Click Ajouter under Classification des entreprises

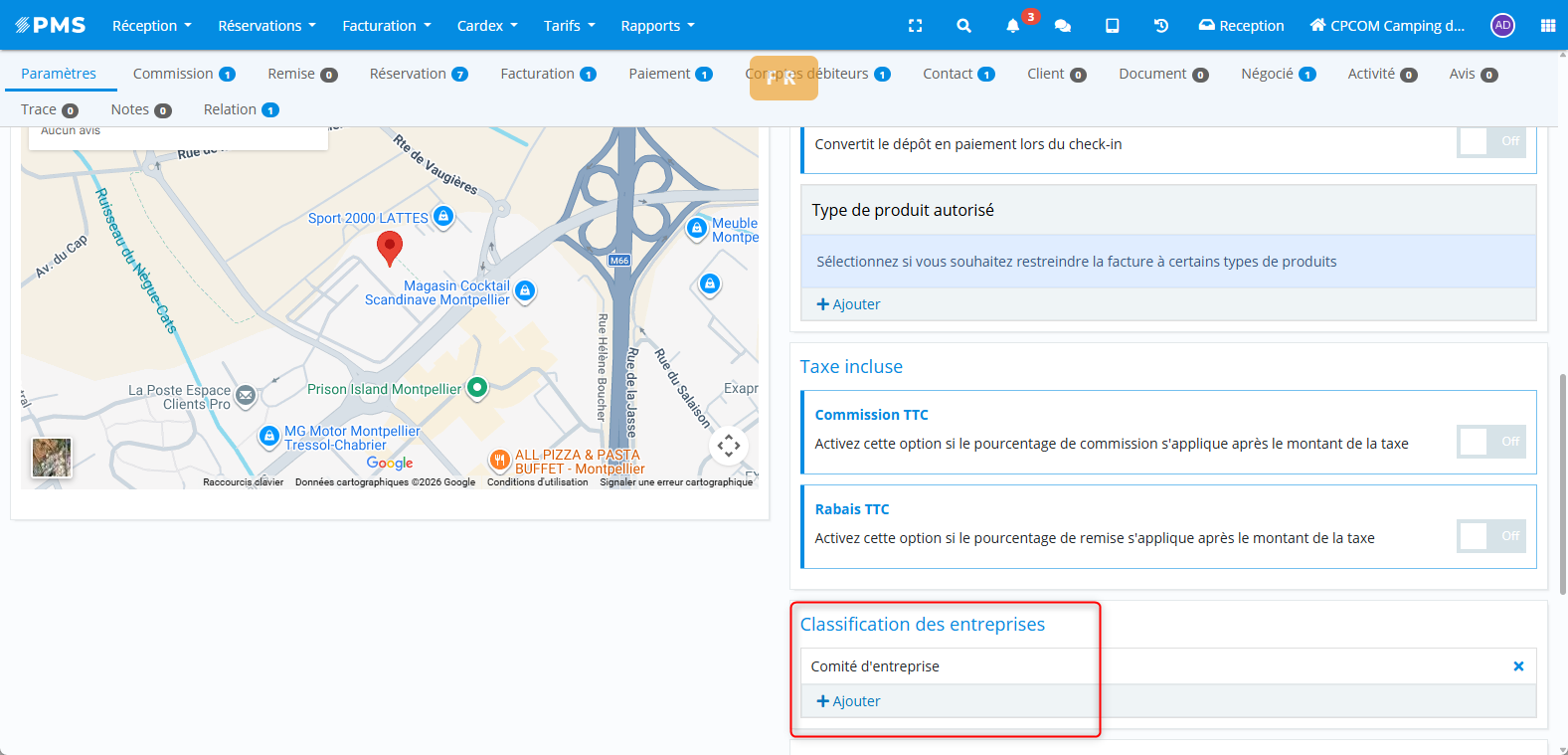tap(848, 701)
